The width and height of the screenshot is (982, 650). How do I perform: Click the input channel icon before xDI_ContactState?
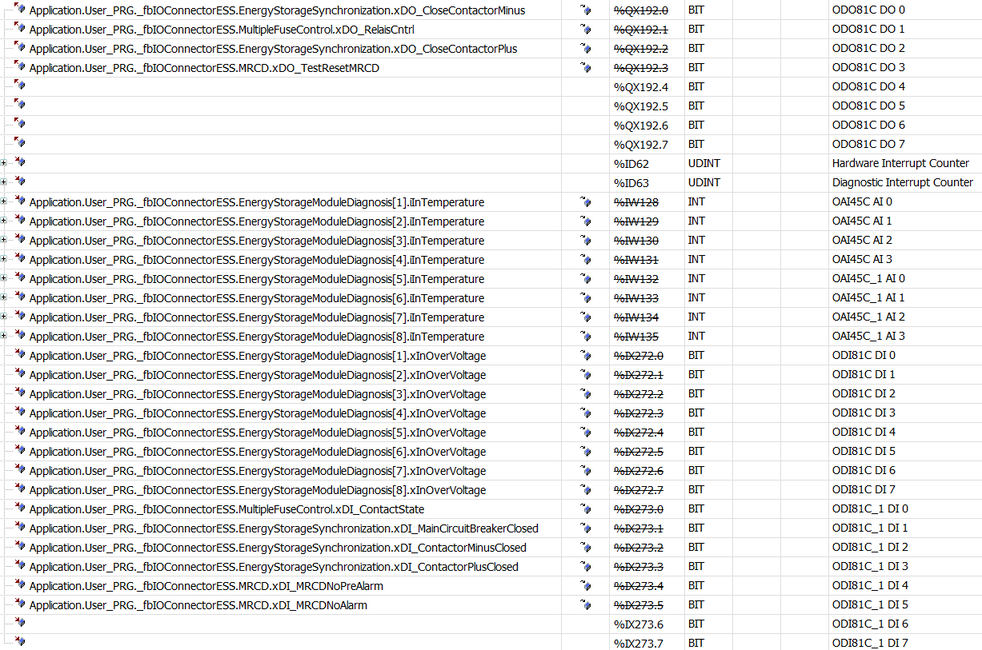point(20,509)
